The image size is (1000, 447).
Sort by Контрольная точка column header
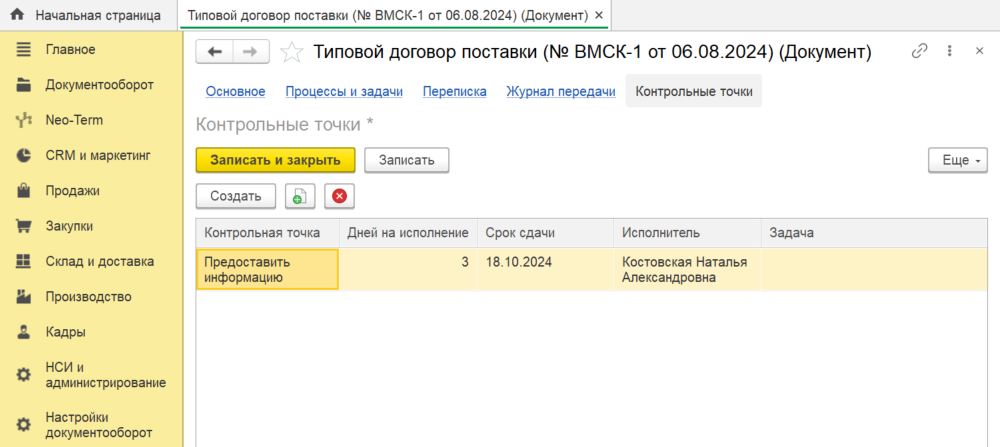tap(267, 233)
